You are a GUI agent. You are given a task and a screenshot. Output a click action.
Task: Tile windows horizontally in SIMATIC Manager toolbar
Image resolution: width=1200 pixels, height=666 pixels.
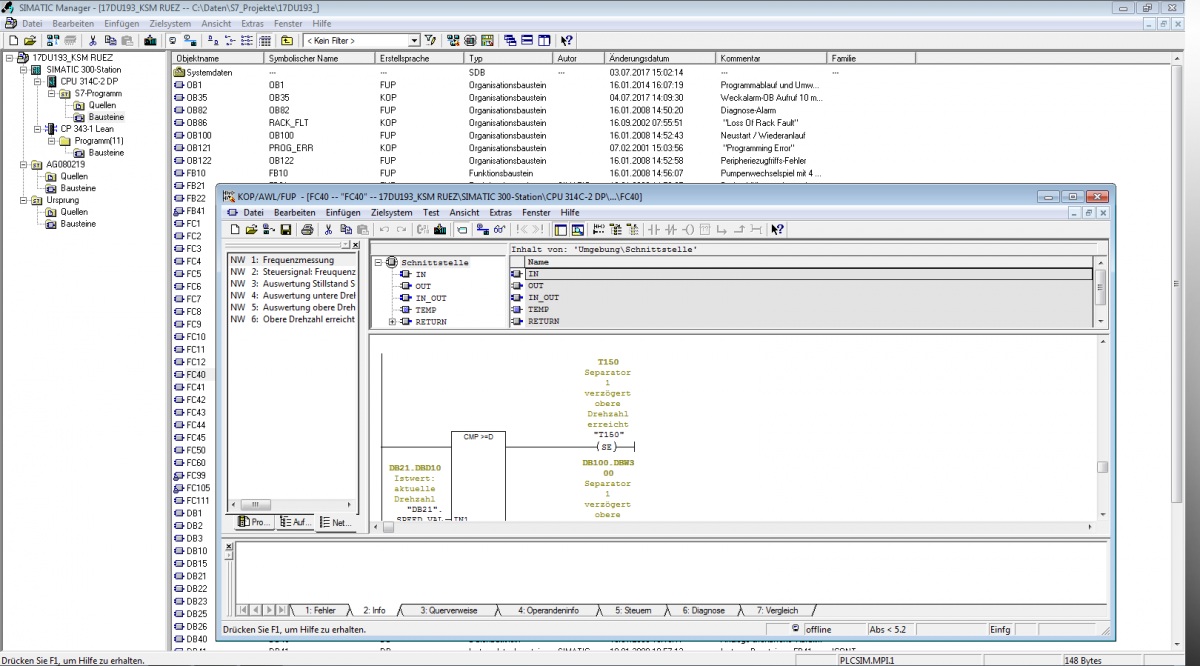527,41
